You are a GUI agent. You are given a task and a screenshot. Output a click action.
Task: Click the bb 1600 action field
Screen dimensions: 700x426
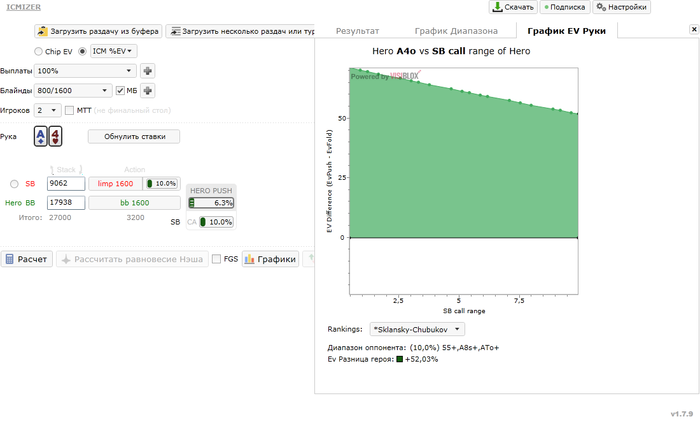tap(134, 203)
